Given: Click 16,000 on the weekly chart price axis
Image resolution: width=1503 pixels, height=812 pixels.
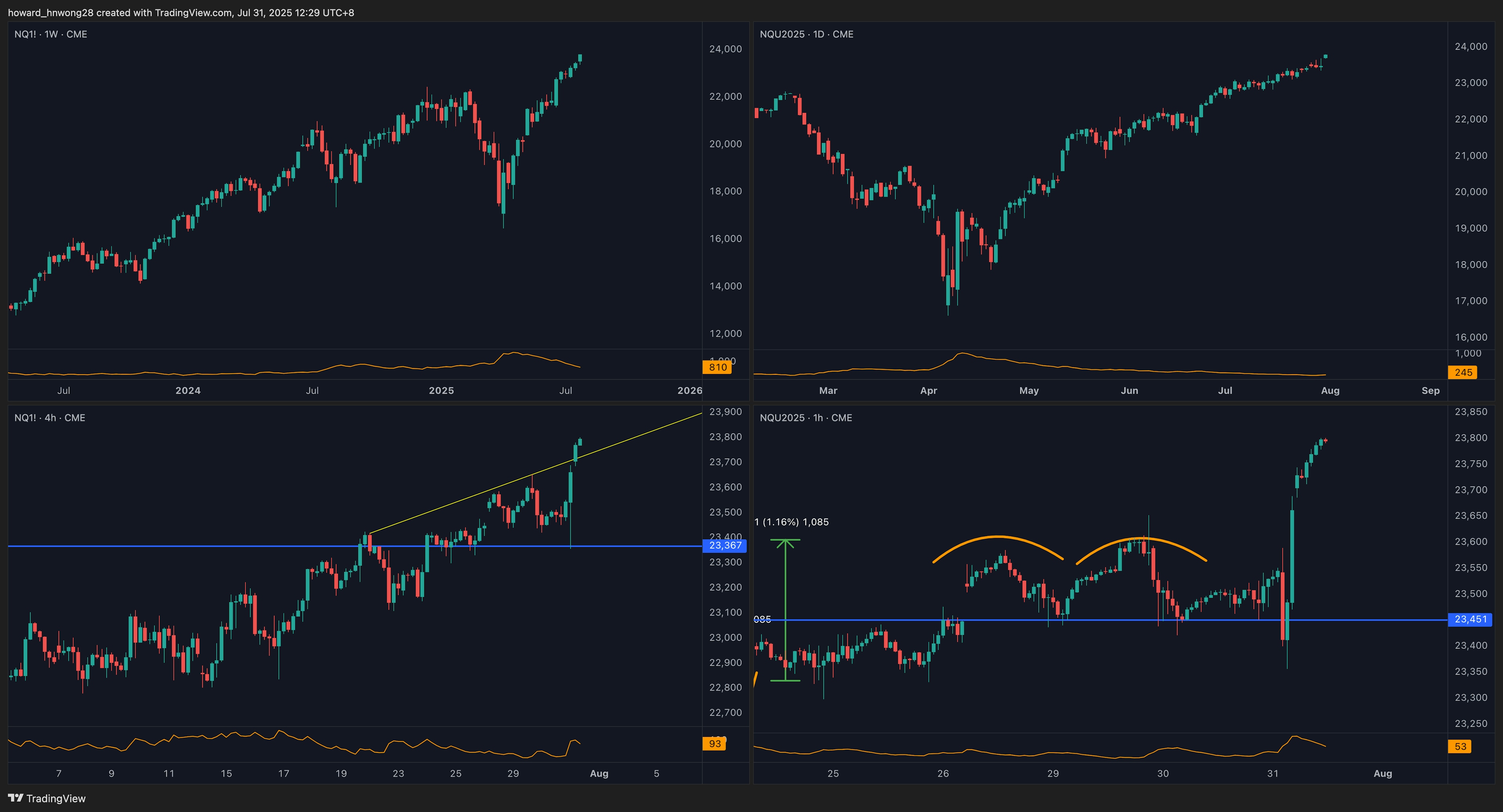Looking at the screenshot, I should point(725,239).
